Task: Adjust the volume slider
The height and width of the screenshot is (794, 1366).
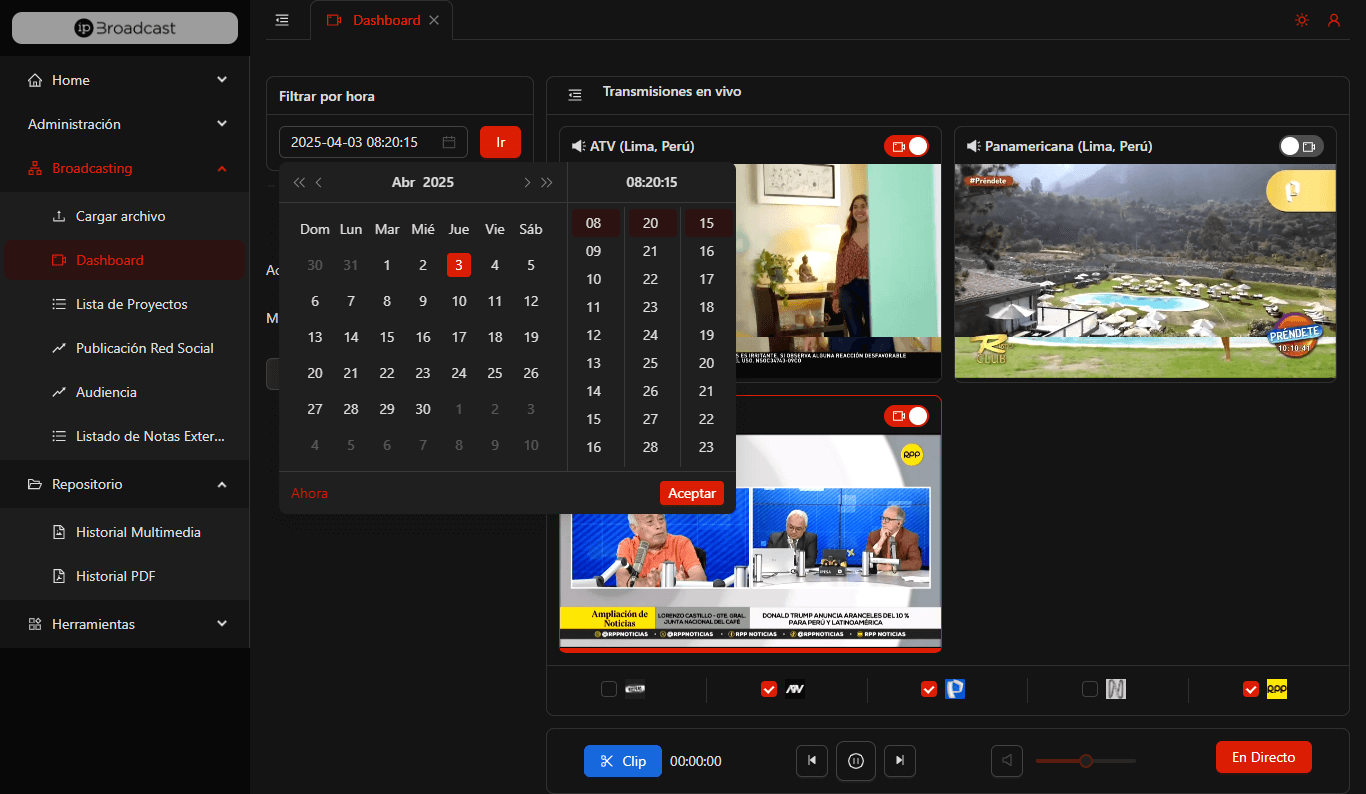Action: click(1085, 761)
